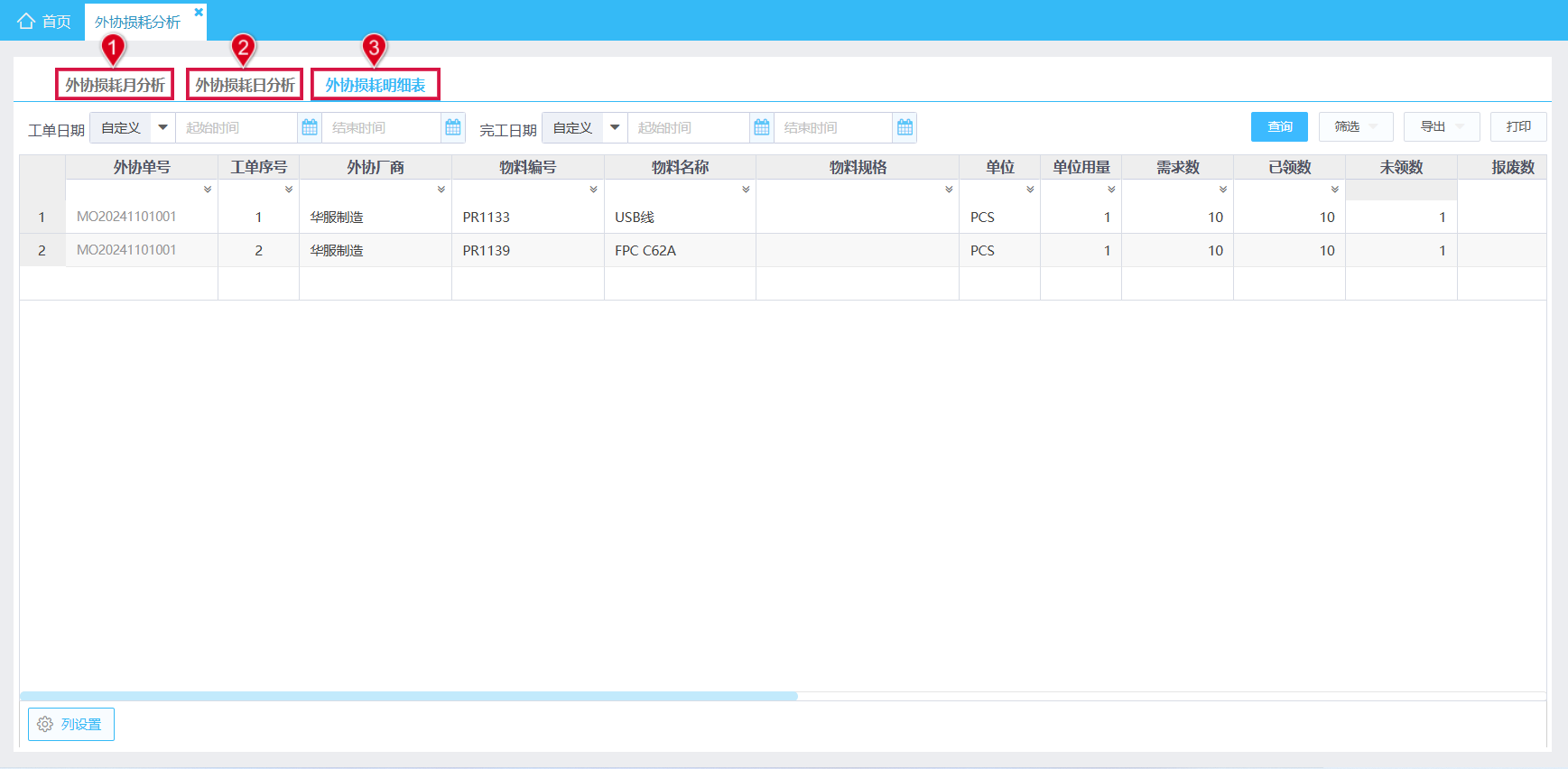Click the horizontal table scrollbar
This screenshot has height=769, width=1568.
[409, 696]
